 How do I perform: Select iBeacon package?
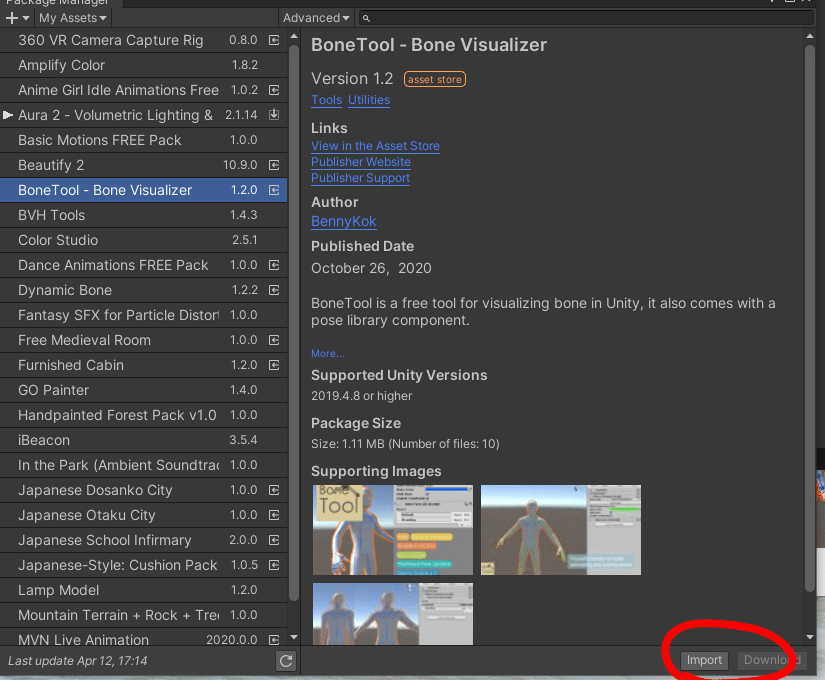(143, 440)
